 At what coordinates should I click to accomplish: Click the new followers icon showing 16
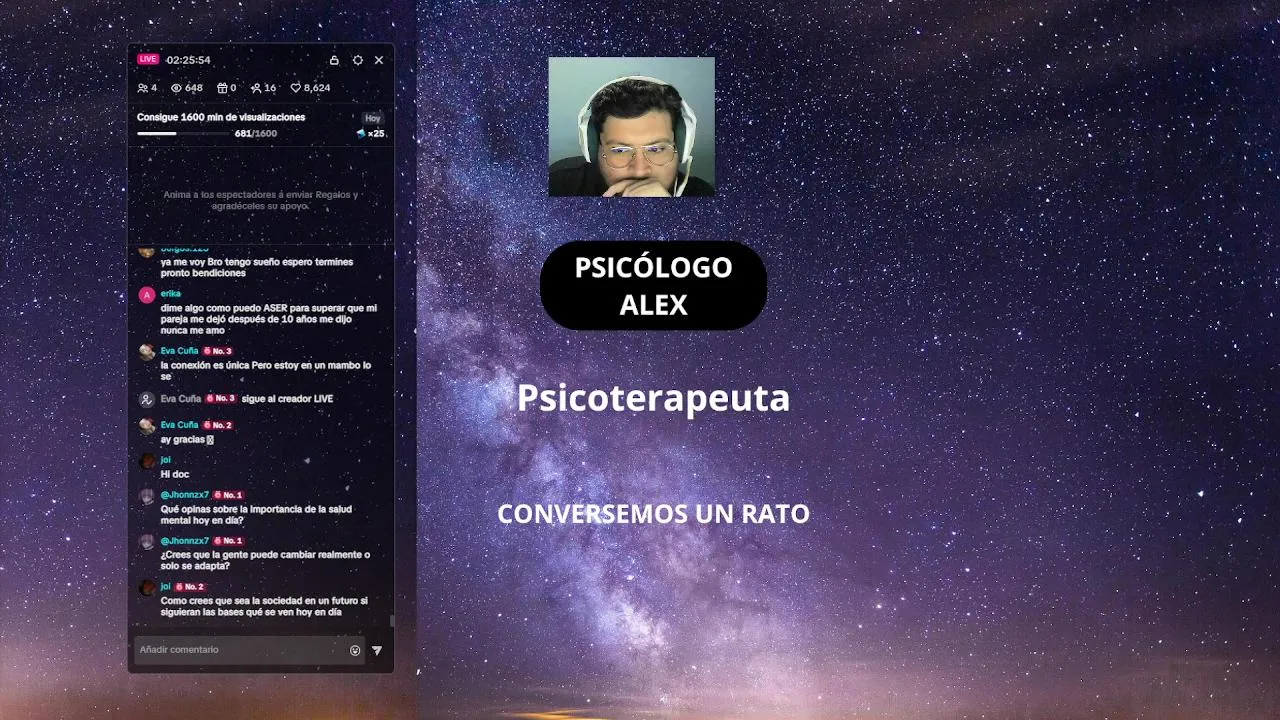(256, 88)
